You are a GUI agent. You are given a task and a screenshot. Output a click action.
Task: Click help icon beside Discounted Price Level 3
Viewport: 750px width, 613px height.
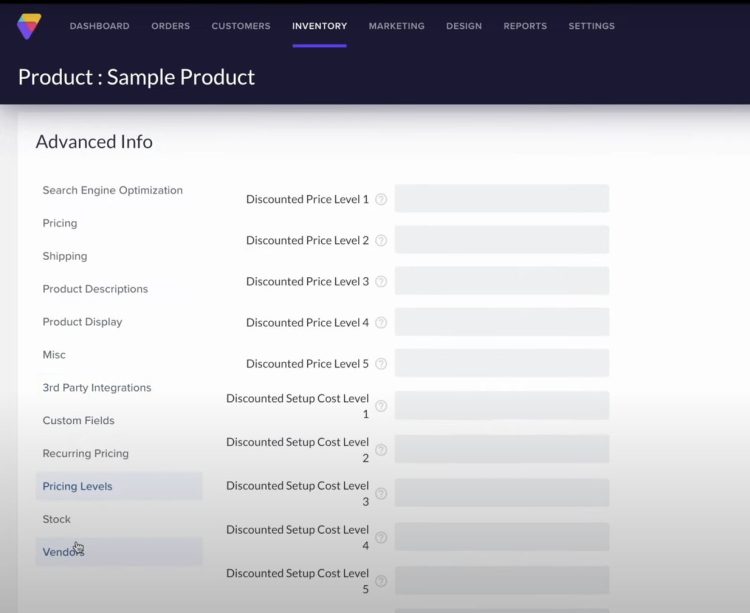click(381, 282)
